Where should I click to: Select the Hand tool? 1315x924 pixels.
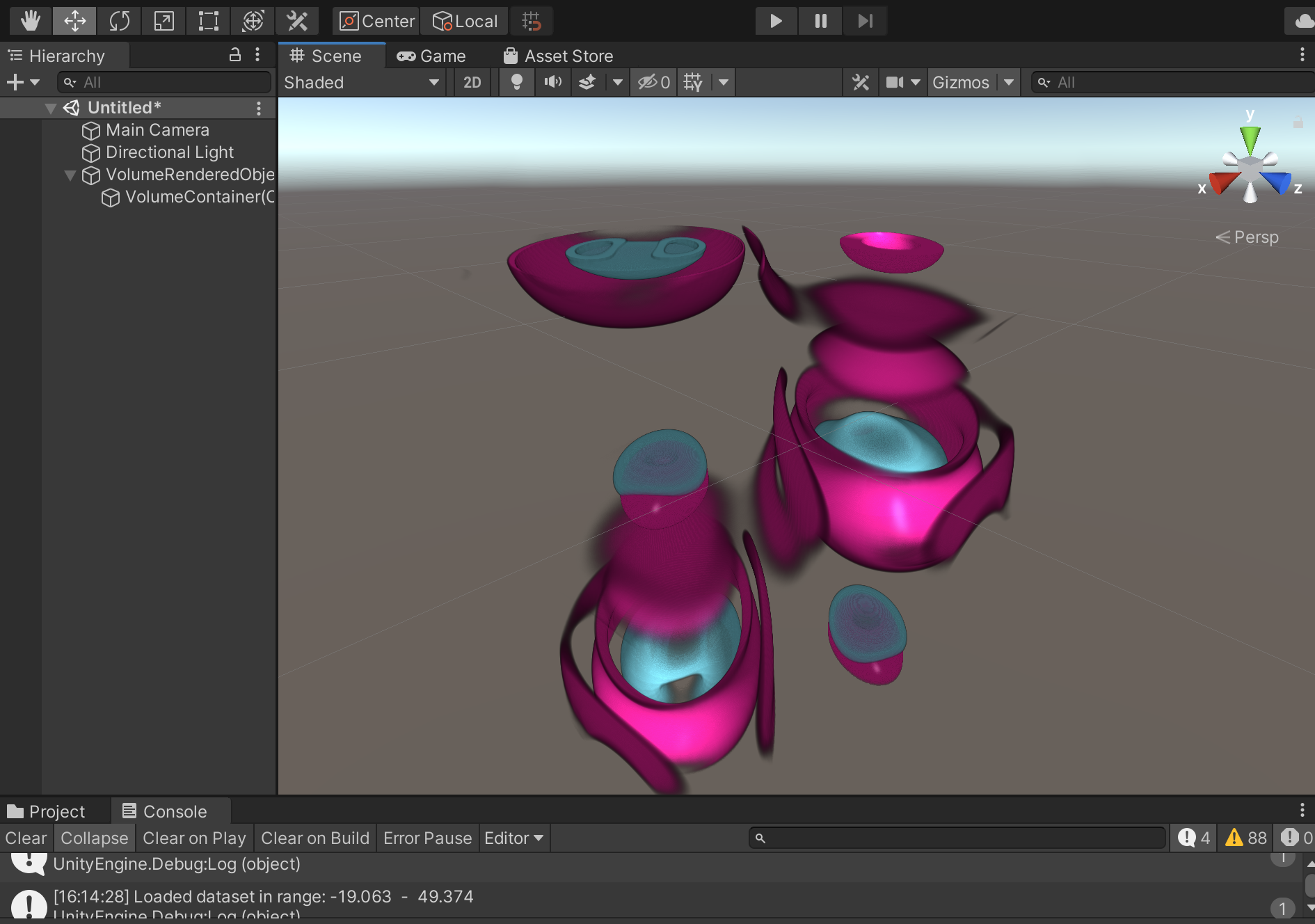click(x=30, y=21)
